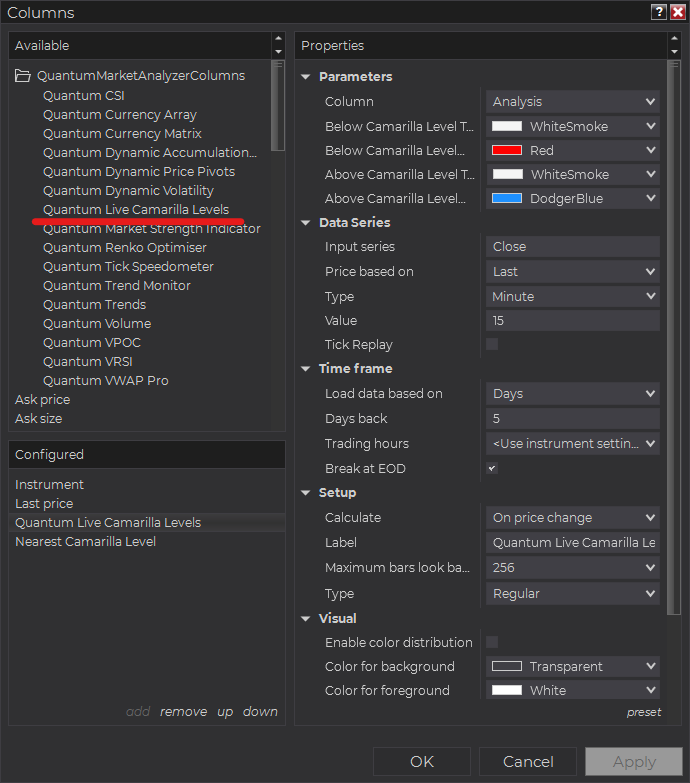Image resolution: width=690 pixels, height=783 pixels.
Task: Select Quantum Dynamic Price Pivots
Action: (x=139, y=171)
